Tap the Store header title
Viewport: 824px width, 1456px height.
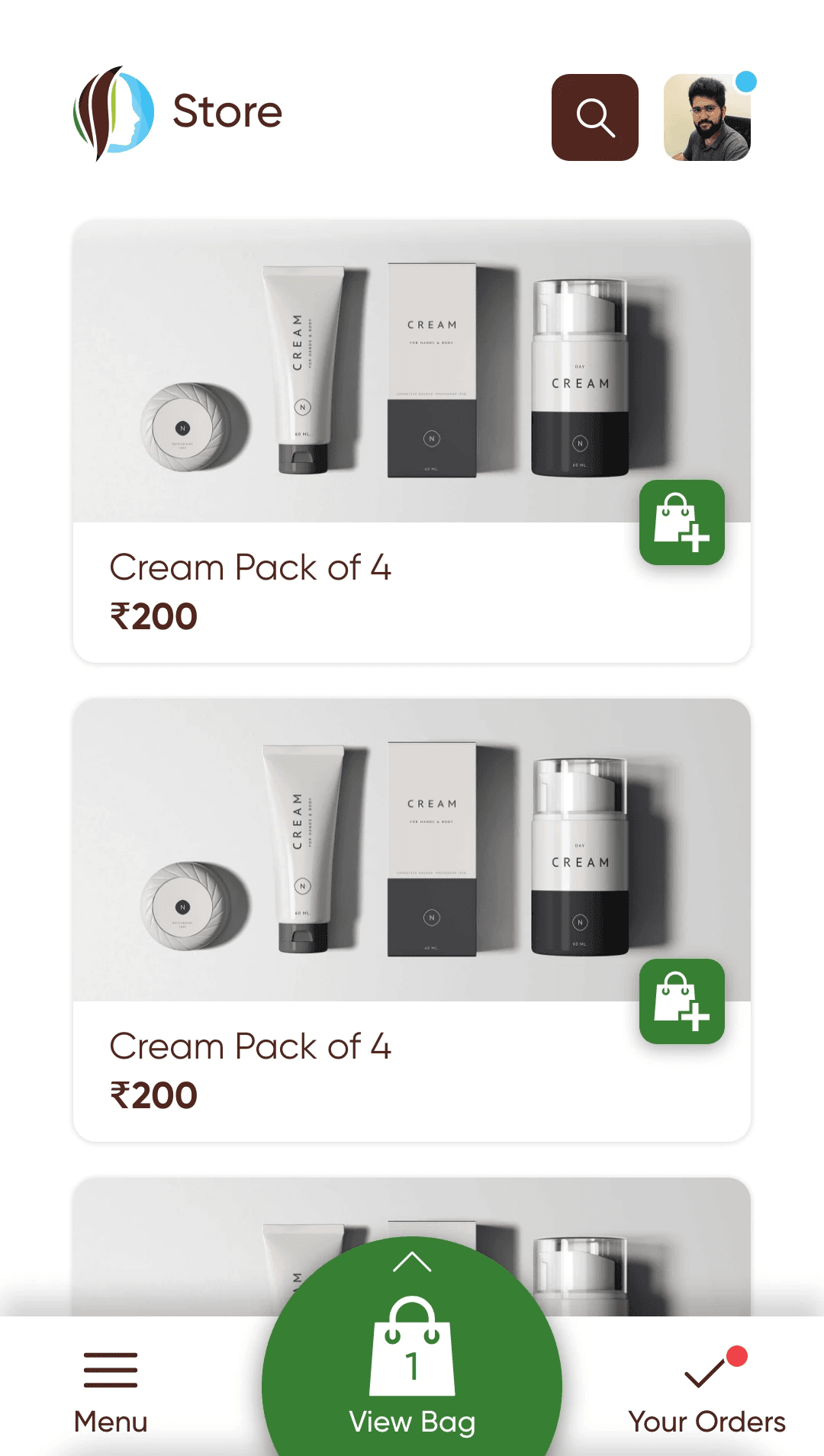pos(227,111)
